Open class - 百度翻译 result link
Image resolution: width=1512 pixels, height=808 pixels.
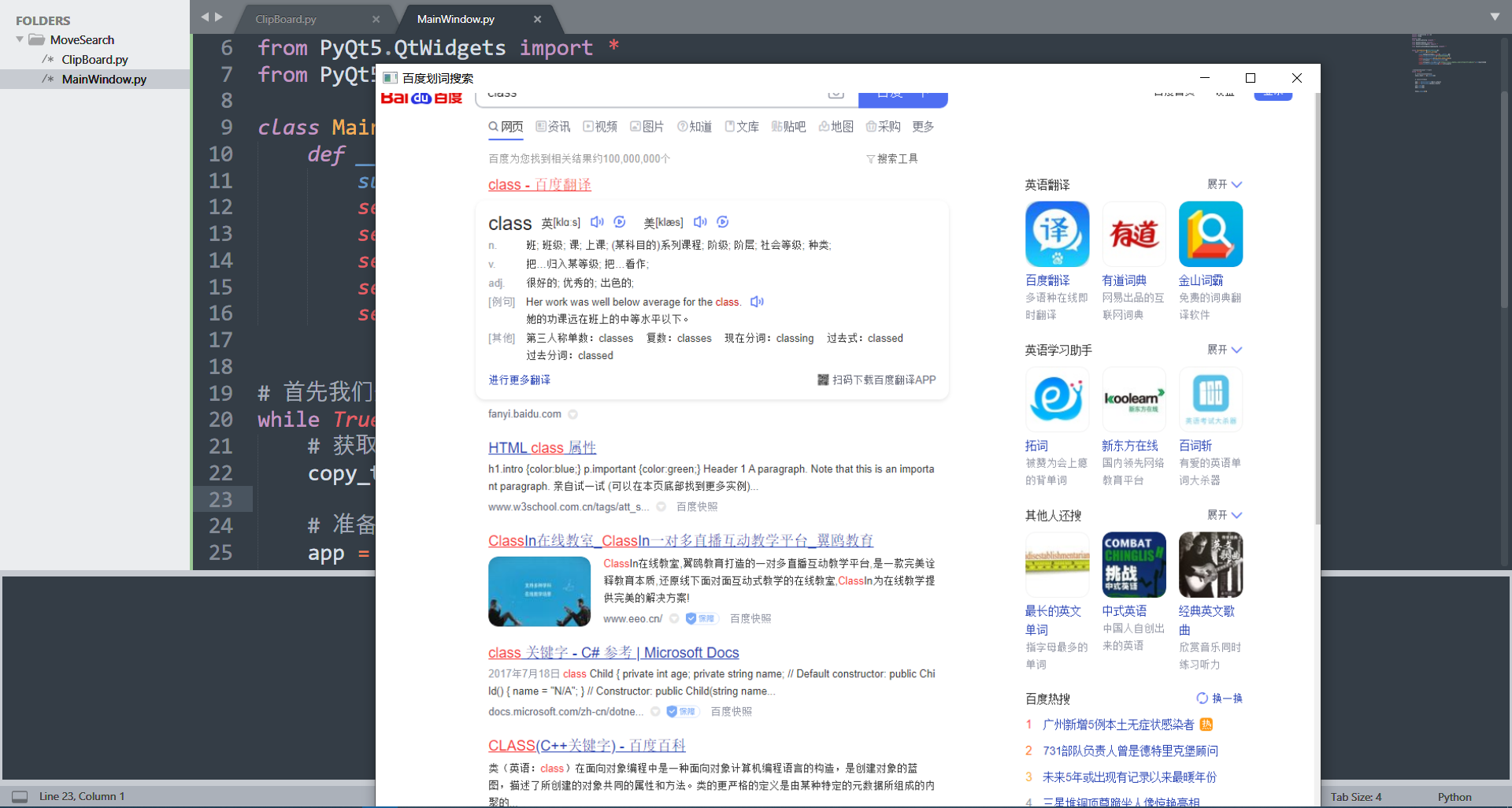539,184
